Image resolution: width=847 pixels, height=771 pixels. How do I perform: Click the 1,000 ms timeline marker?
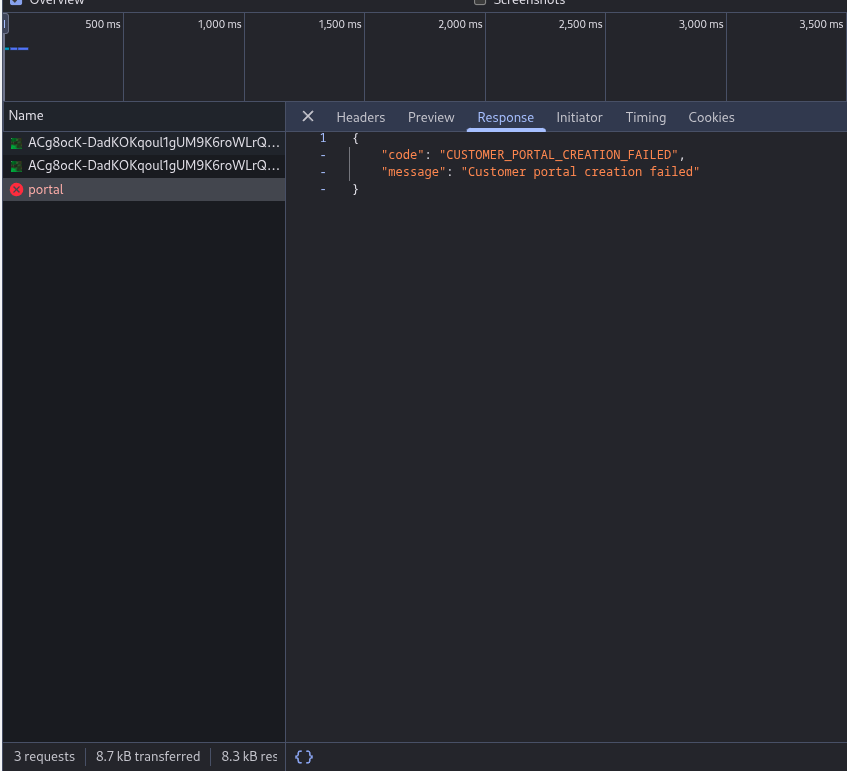[x=219, y=24]
